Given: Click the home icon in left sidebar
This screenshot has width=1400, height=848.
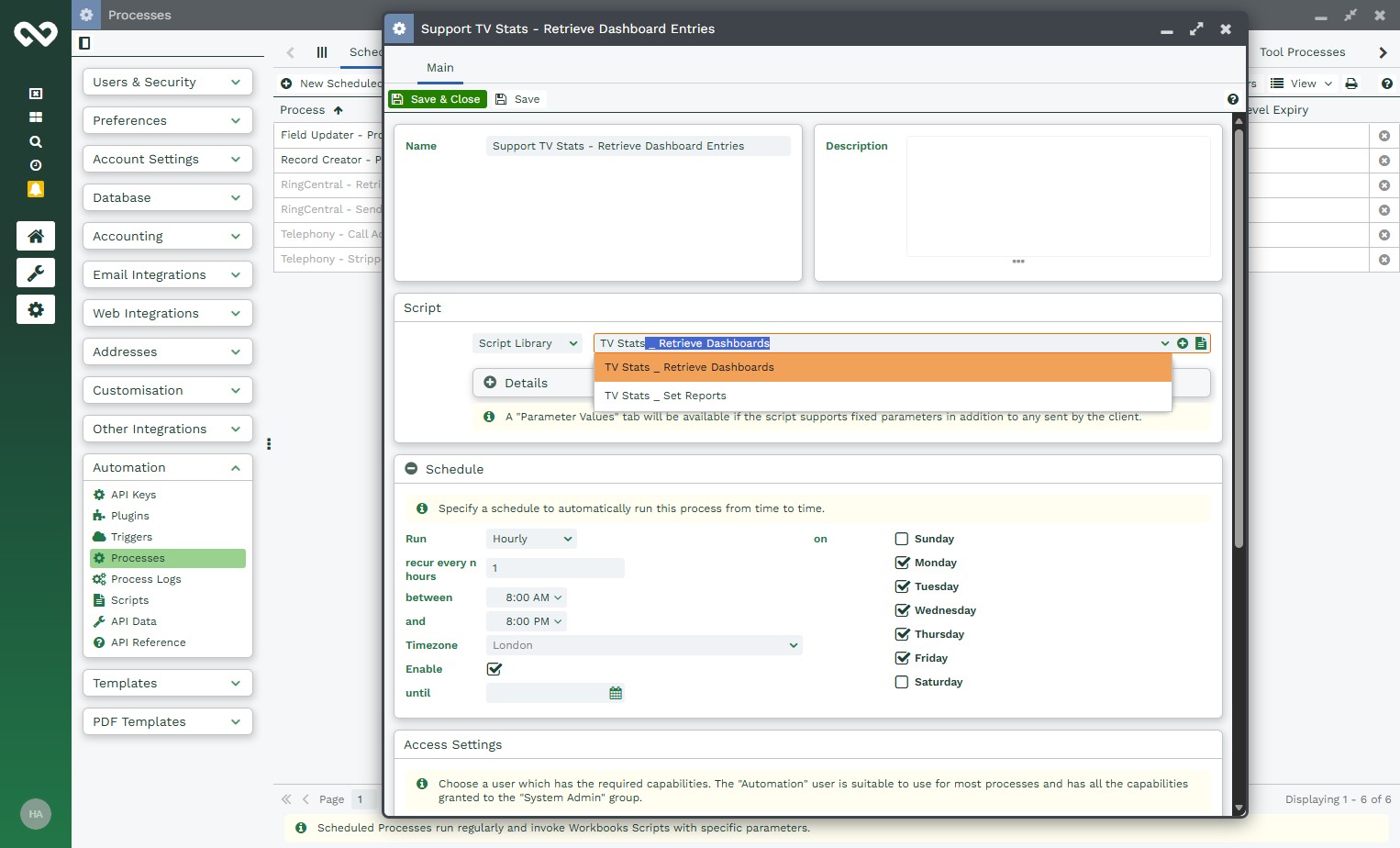Looking at the screenshot, I should [36, 236].
